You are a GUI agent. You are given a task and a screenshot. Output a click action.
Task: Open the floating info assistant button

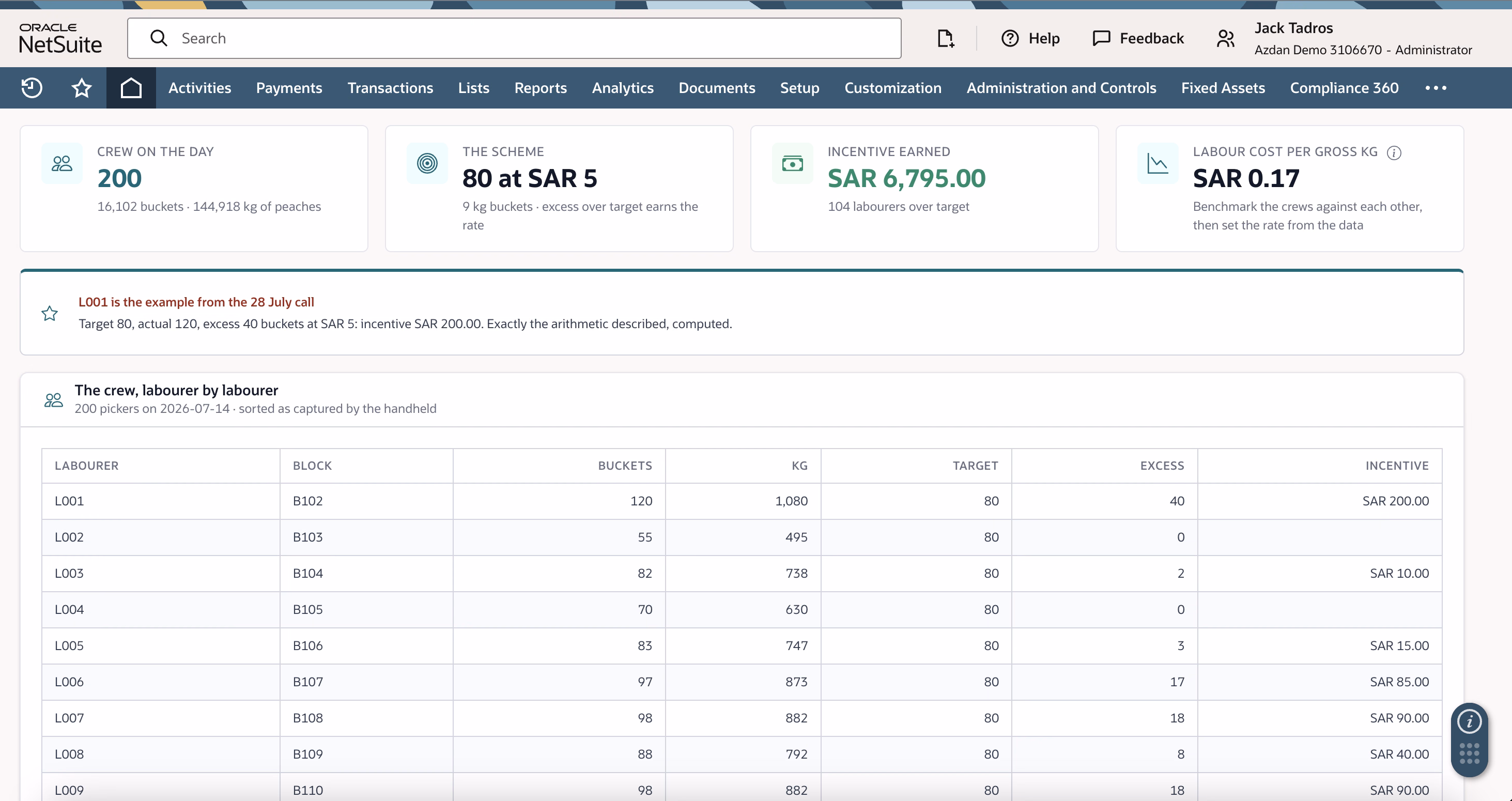pyautogui.click(x=1469, y=721)
